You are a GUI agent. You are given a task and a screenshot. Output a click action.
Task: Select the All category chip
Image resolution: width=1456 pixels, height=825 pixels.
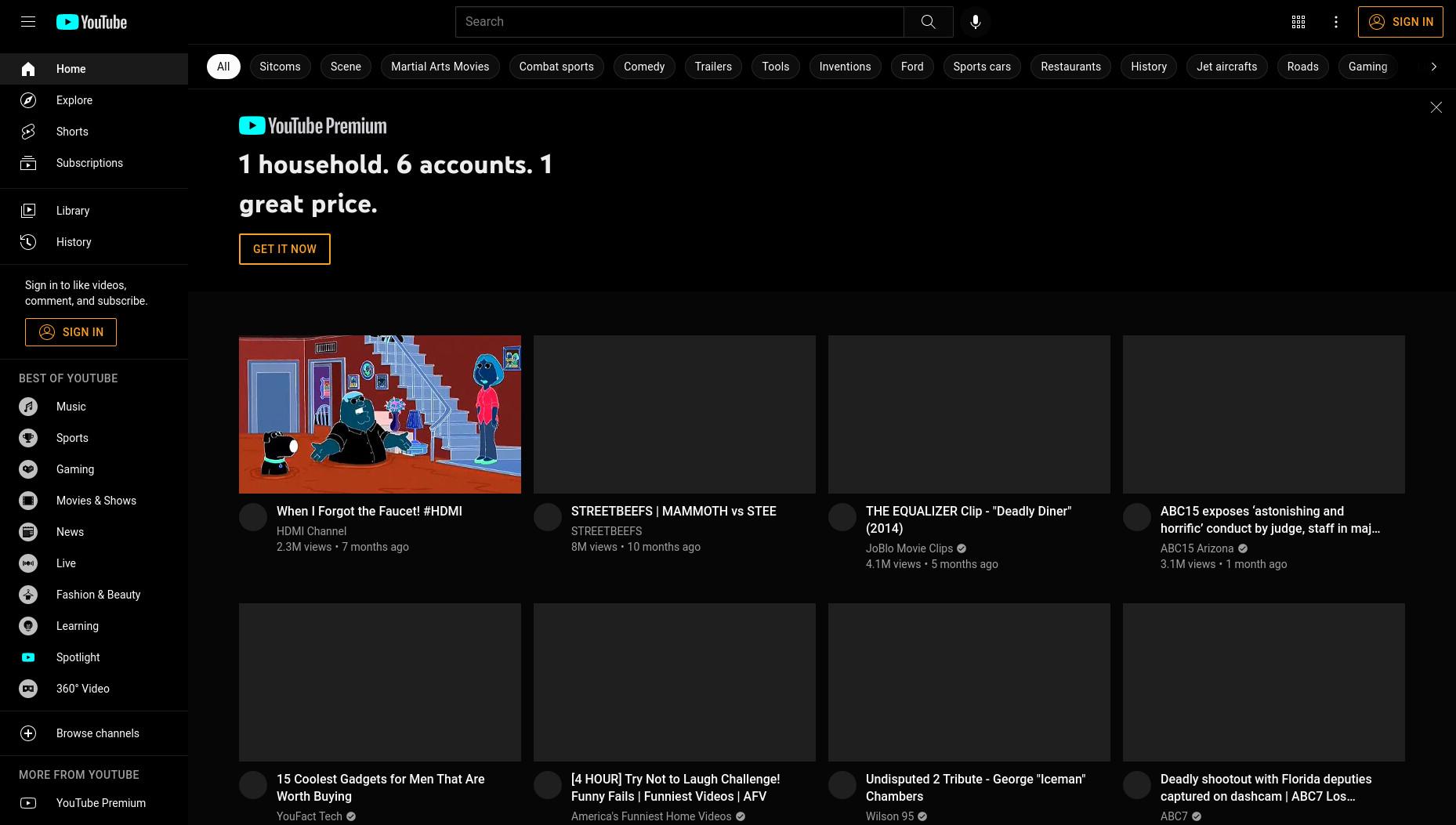pos(223,67)
